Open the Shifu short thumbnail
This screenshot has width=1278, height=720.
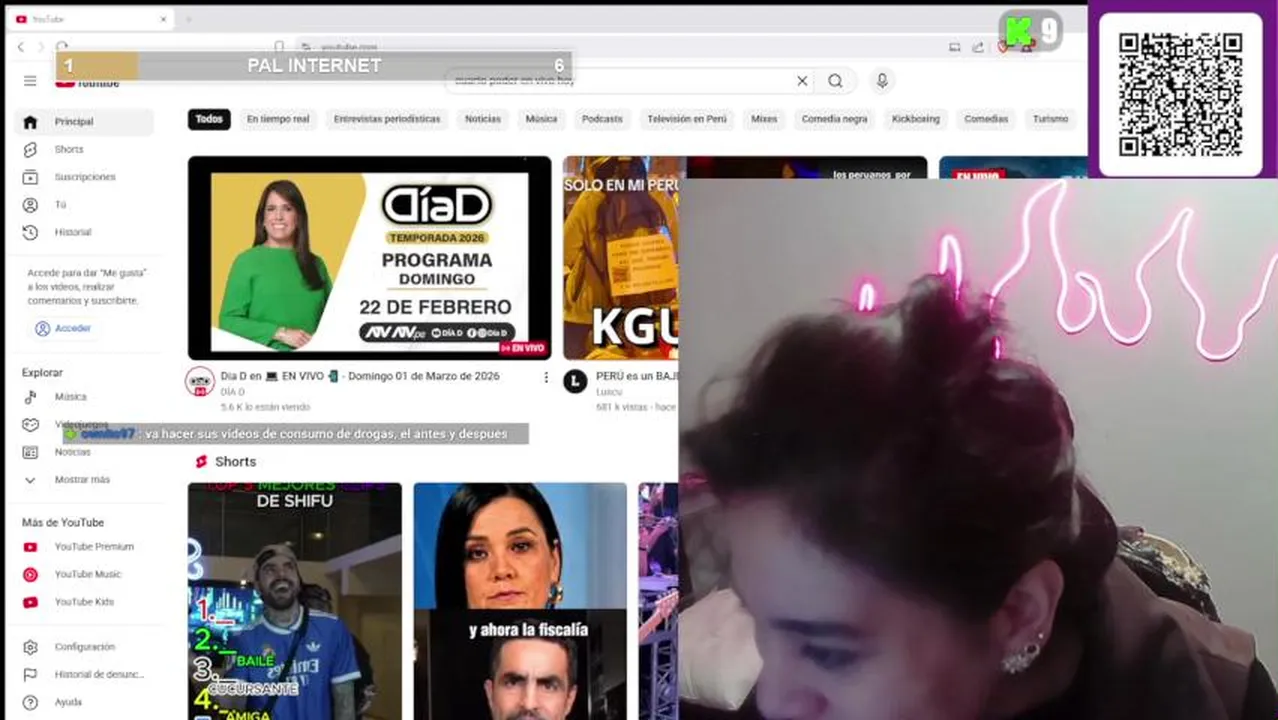point(294,601)
